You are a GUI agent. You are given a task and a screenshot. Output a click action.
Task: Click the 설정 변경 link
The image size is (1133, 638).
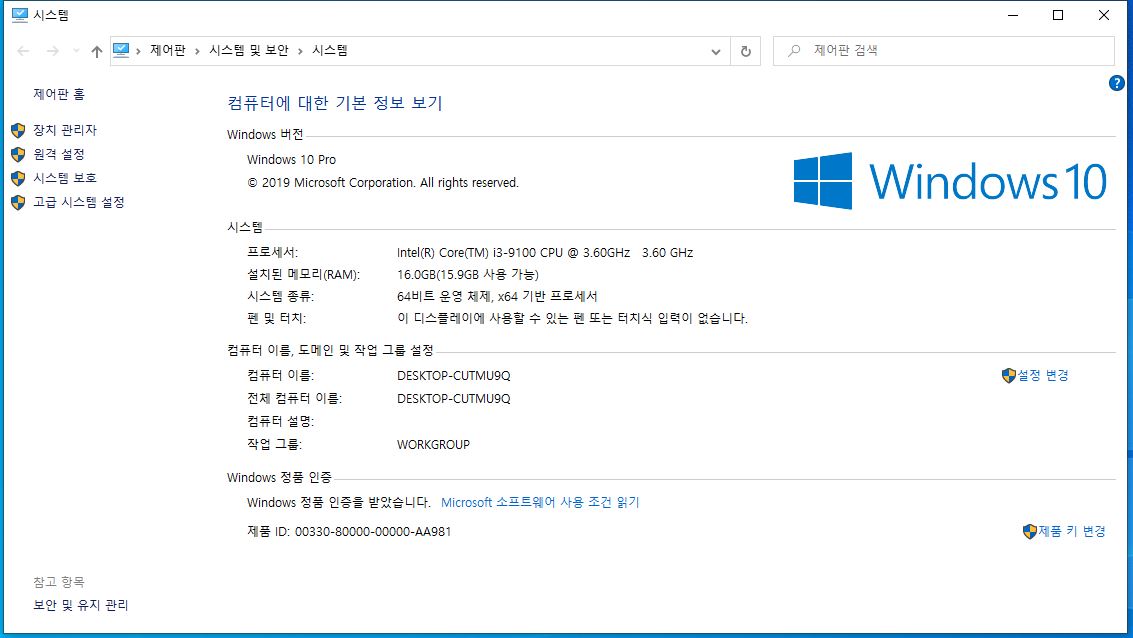pos(1043,375)
